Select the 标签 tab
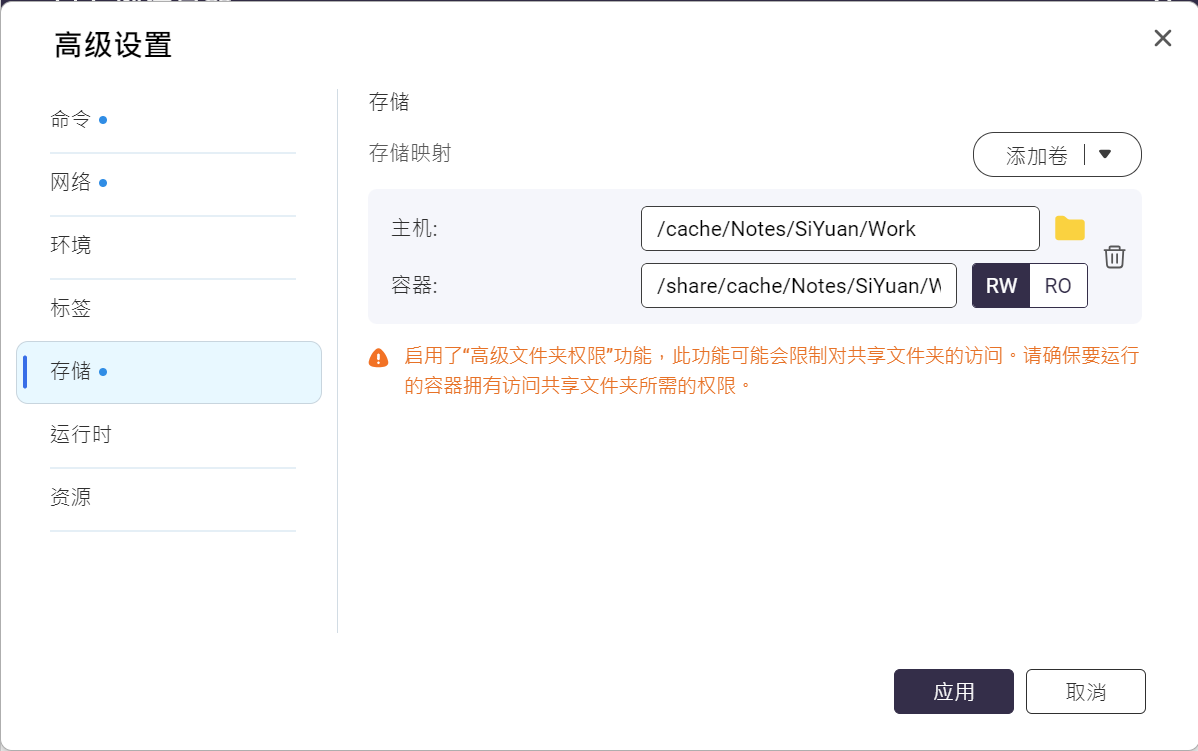Screen dimensions: 1198x751 point(71,309)
